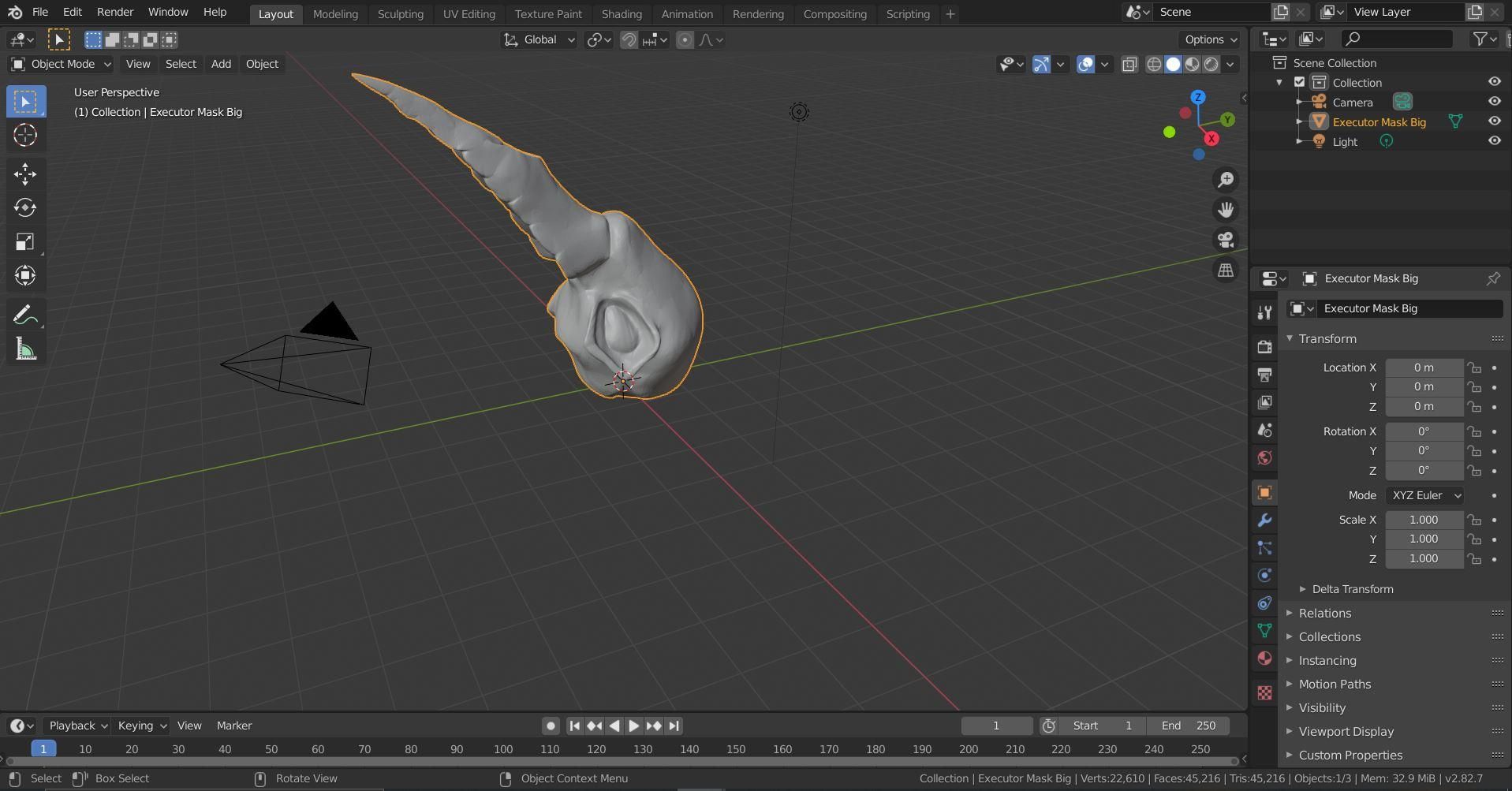Image resolution: width=1512 pixels, height=791 pixels.
Task: Open the Add menu in viewport
Action: pos(221,64)
